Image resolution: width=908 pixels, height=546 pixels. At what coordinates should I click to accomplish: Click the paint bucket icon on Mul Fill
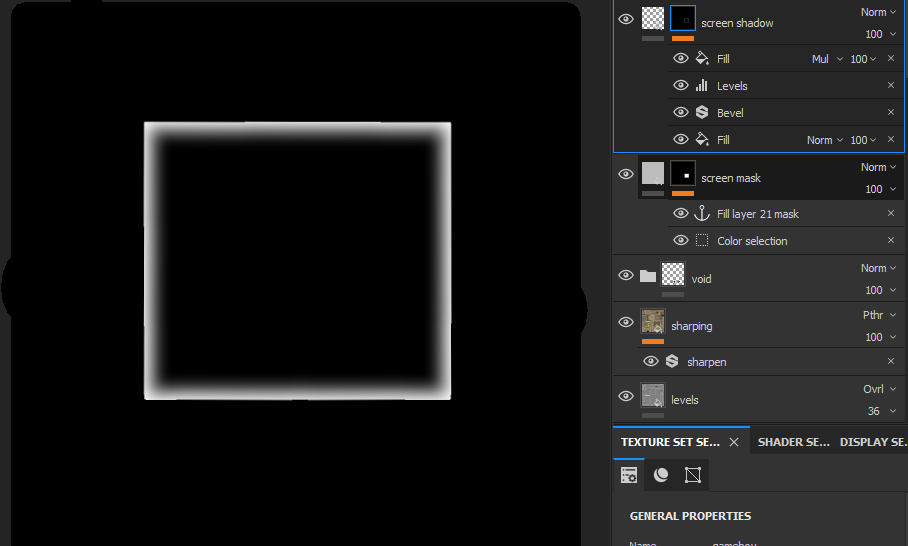(702, 58)
